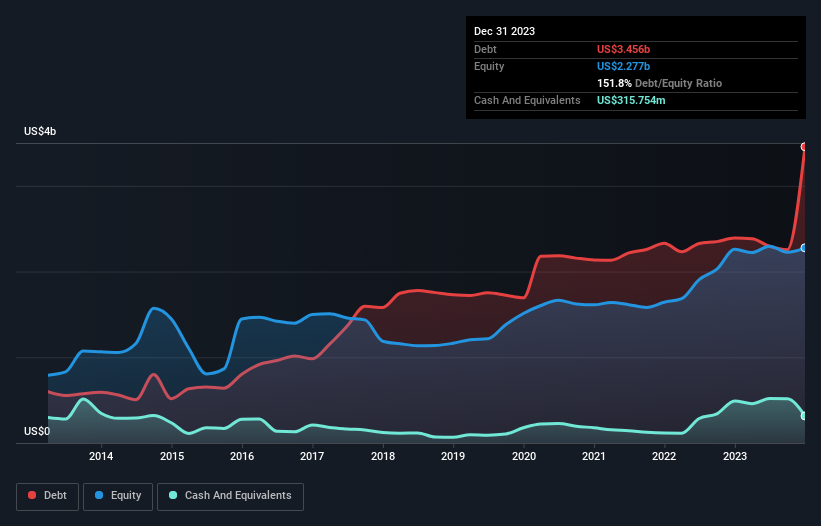The image size is (821, 526).
Task: Click the 2016 x-axis label
Action: (242, 456)
